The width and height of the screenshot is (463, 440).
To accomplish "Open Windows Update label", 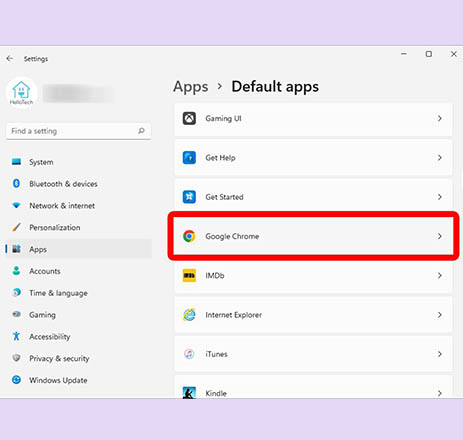I will (58, 380).
